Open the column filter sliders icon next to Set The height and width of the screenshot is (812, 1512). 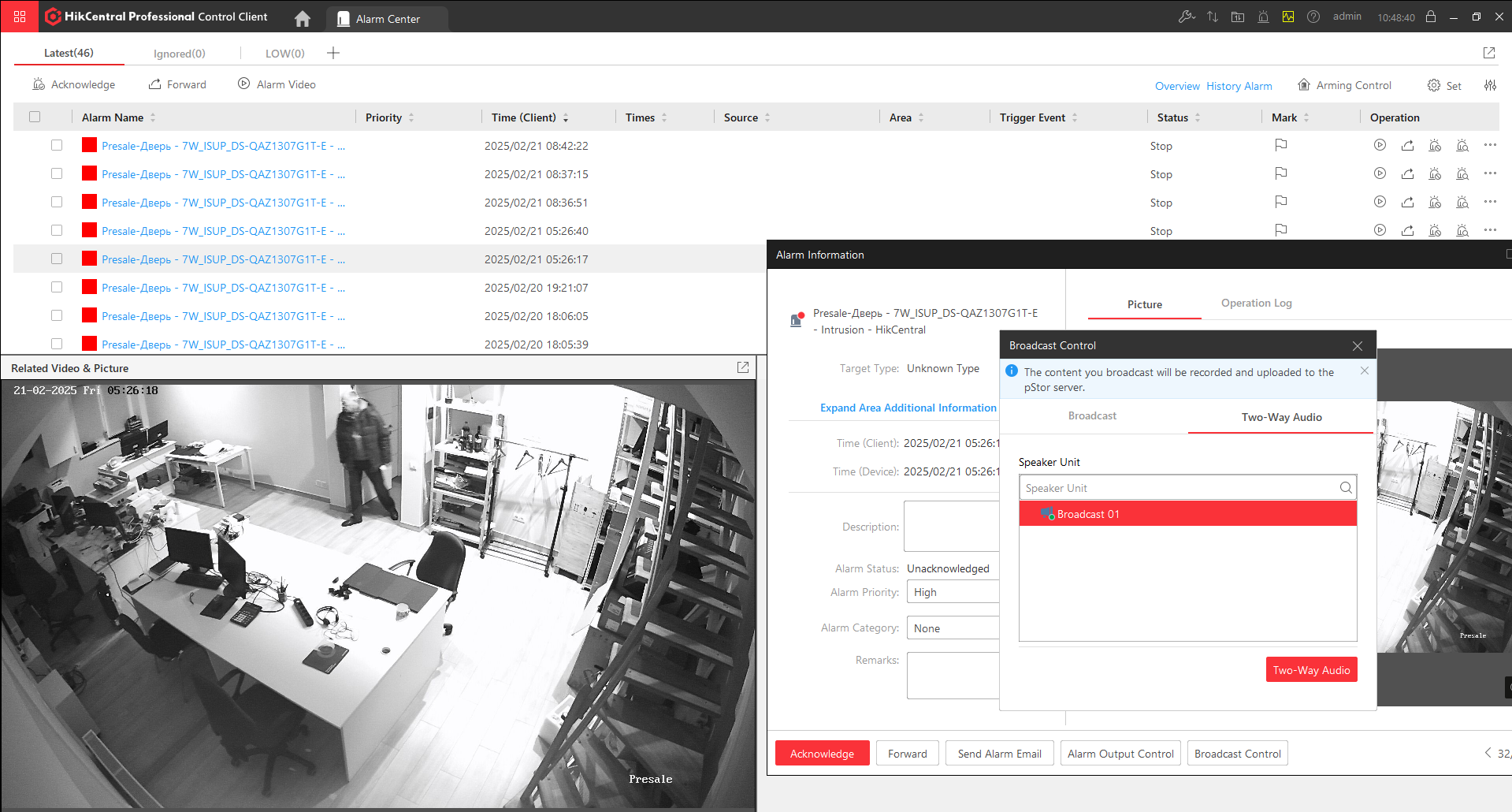click(1490, 85)
